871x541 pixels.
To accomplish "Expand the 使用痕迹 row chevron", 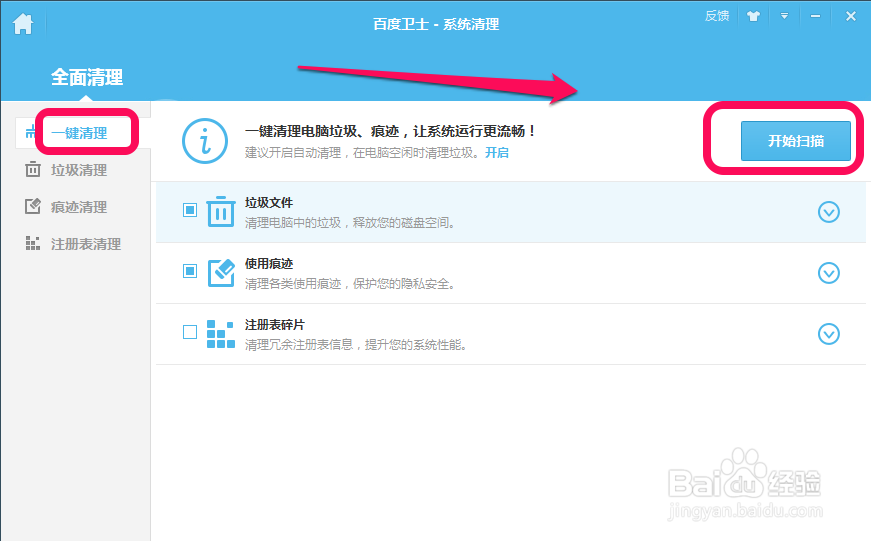I will click(829, 273).
